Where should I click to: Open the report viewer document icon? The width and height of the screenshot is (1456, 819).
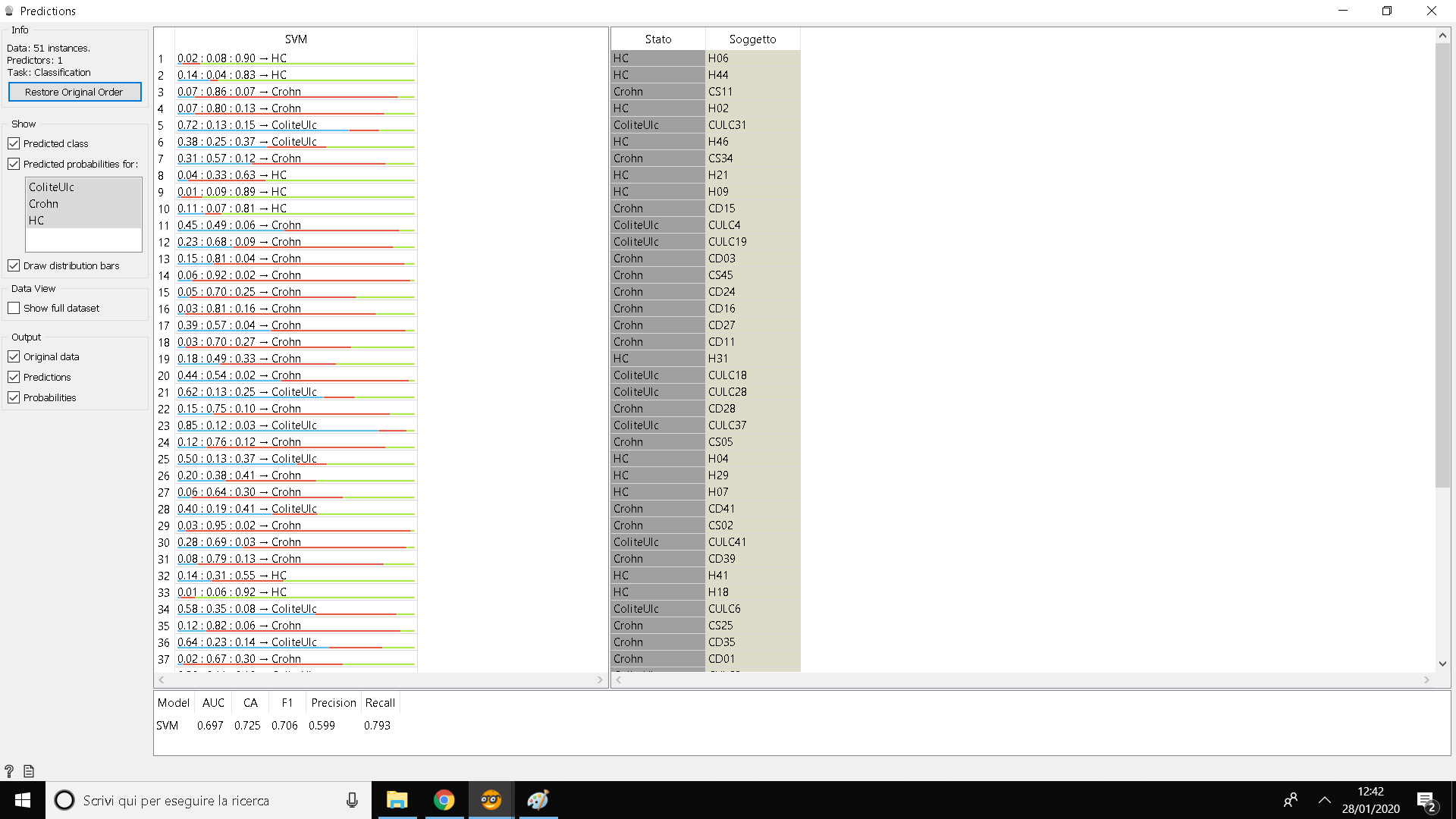pyautogui.click(x=28, y=770)
